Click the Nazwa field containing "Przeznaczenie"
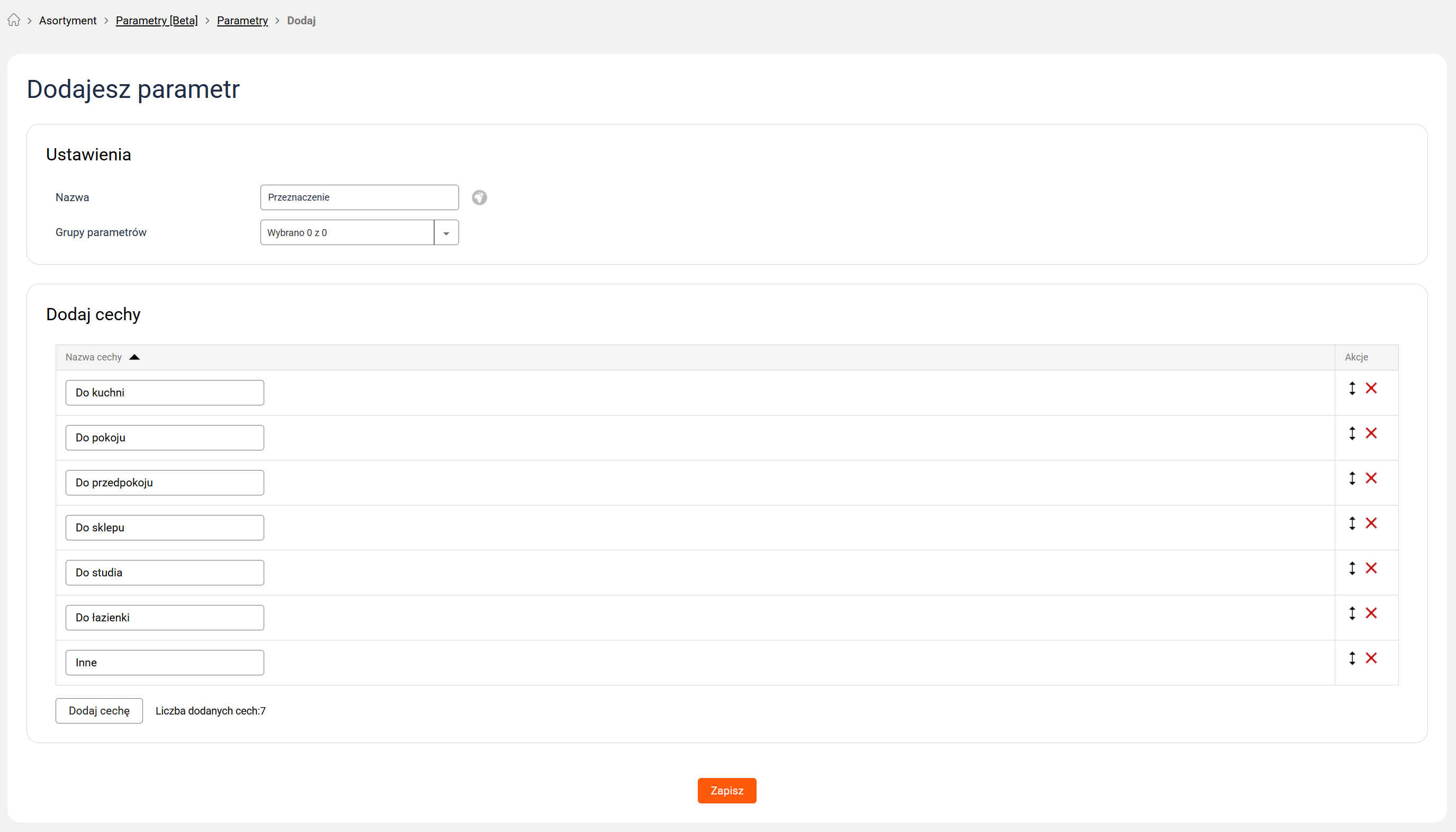This screenshot has height=832, width=1456. (359, 198)
